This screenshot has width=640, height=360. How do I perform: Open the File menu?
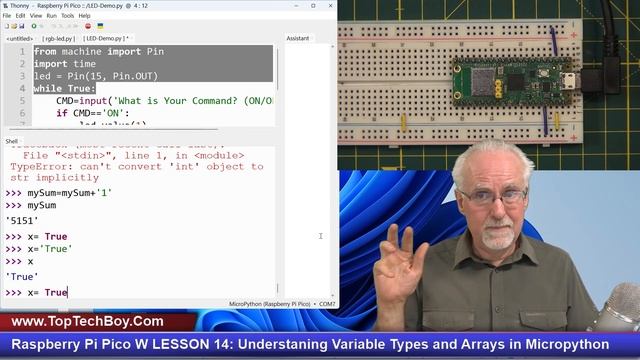coord(7,16)
